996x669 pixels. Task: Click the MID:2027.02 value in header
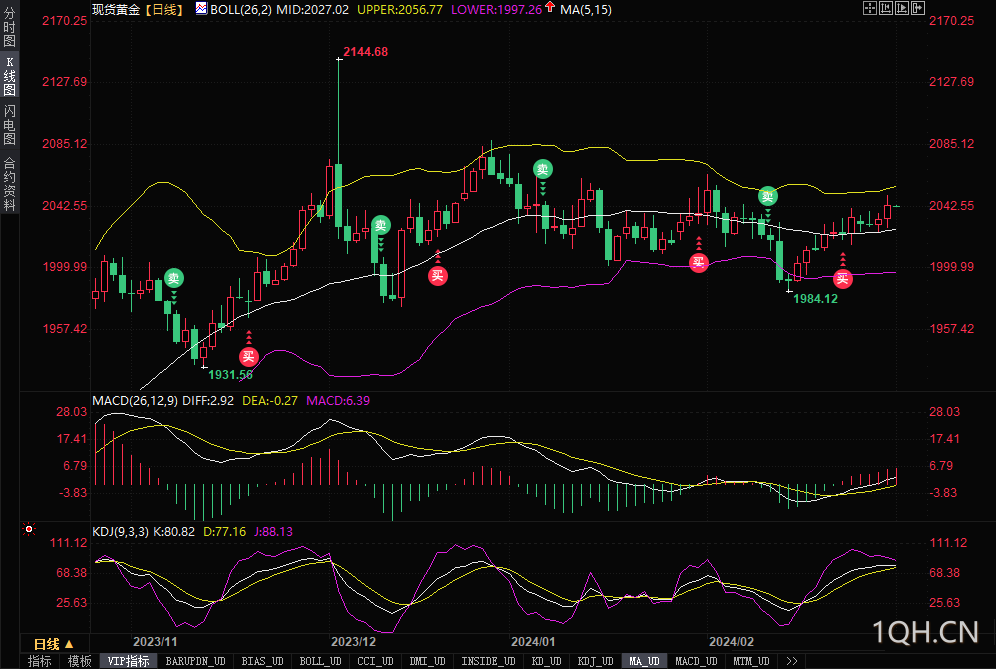tap(313, 10)
